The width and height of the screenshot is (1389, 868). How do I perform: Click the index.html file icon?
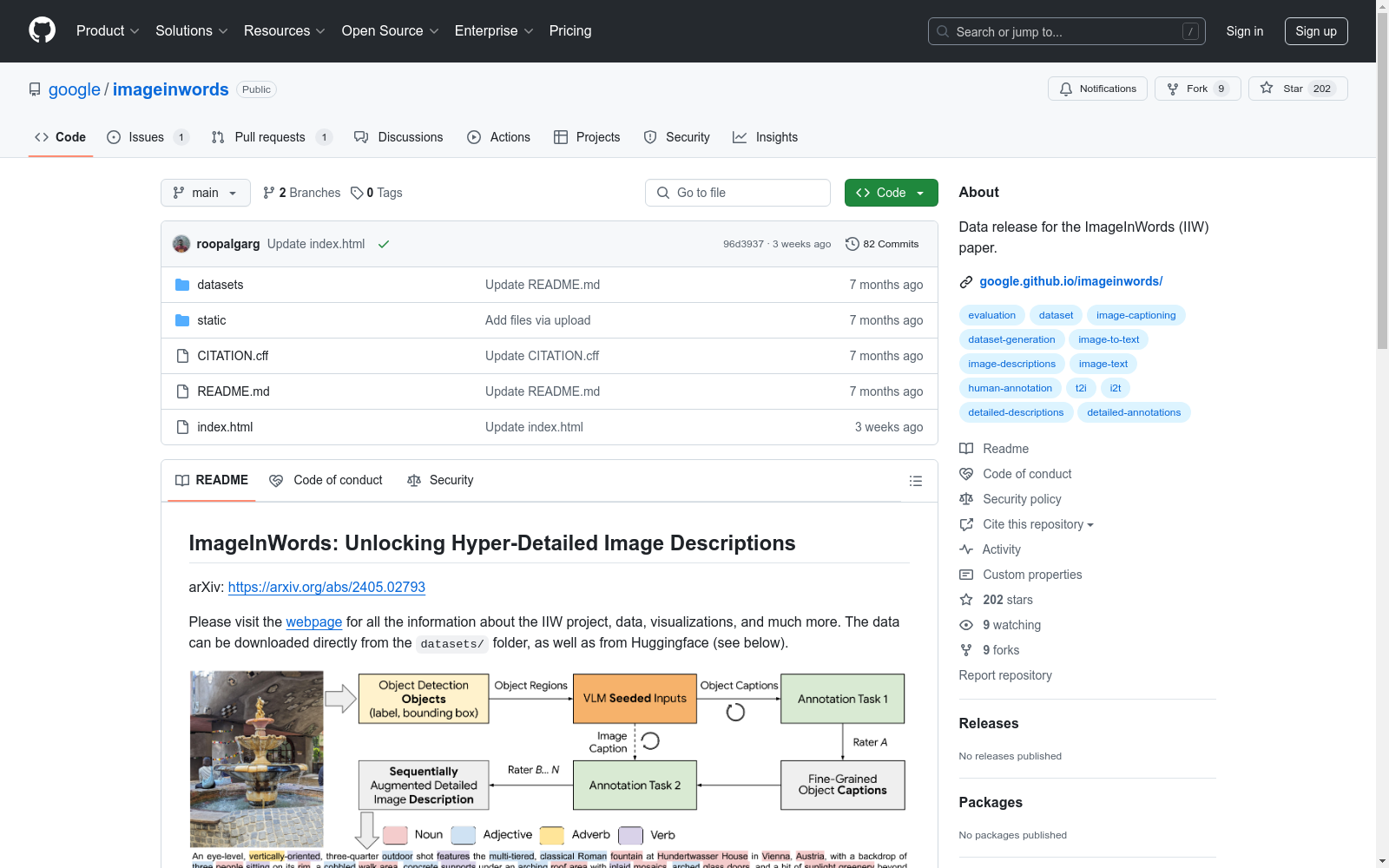tap(182, 427)
